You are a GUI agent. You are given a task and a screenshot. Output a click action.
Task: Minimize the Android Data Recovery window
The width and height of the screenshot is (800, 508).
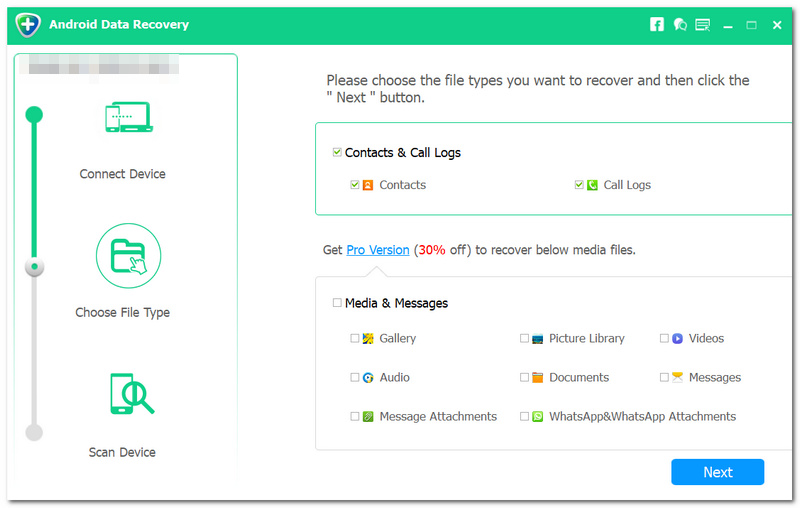[x=728, y=25]
